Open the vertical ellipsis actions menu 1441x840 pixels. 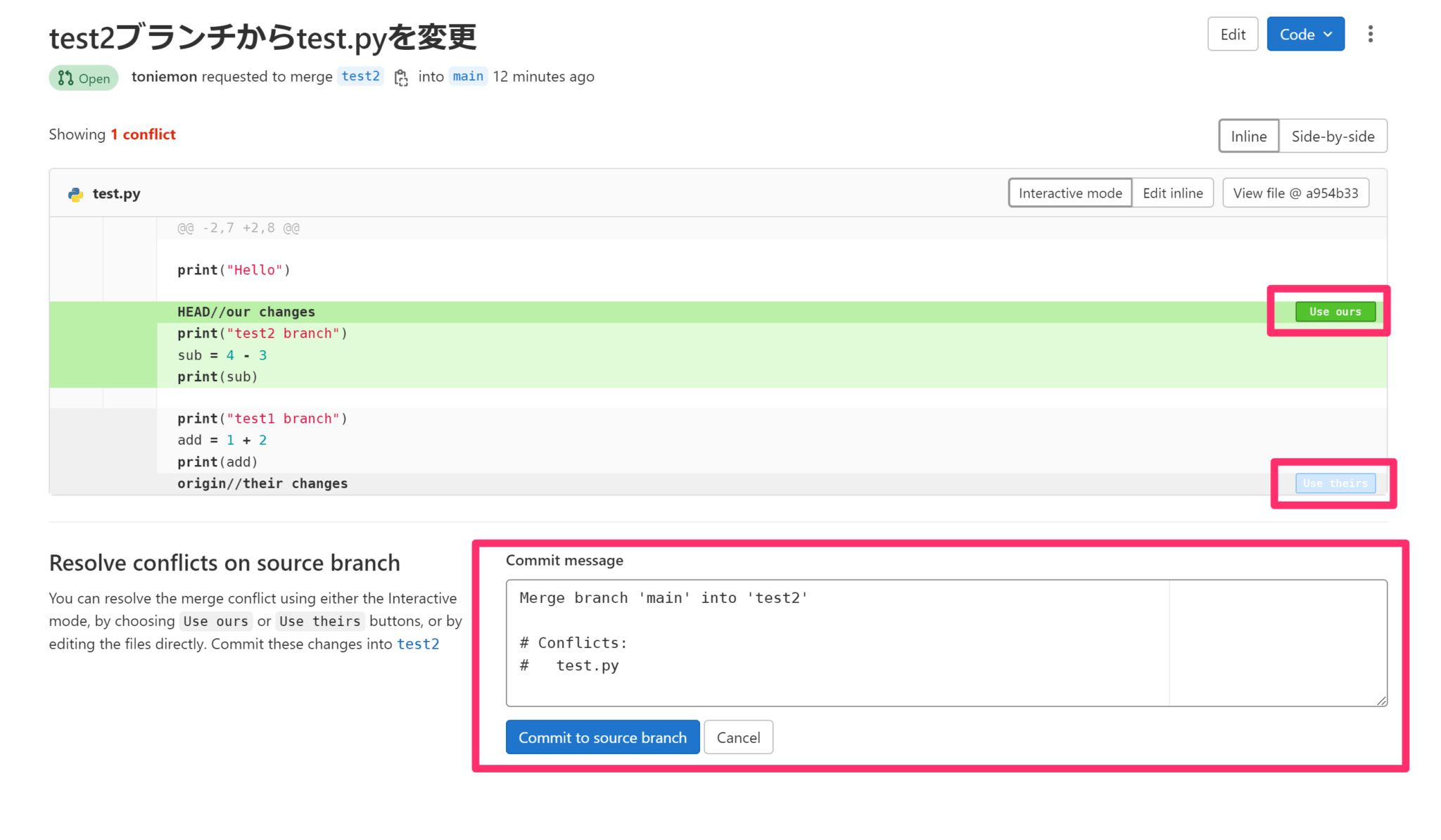click(x=1370, y=34)
